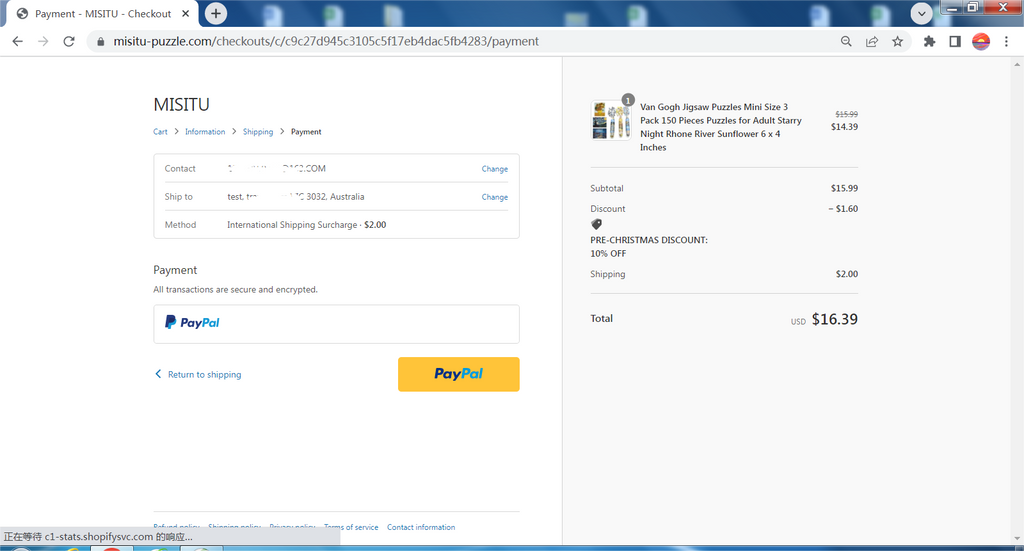Screen dimensions: 1024x551
Task: Open Terms of service footer link
Action: [x=351, y=527]
